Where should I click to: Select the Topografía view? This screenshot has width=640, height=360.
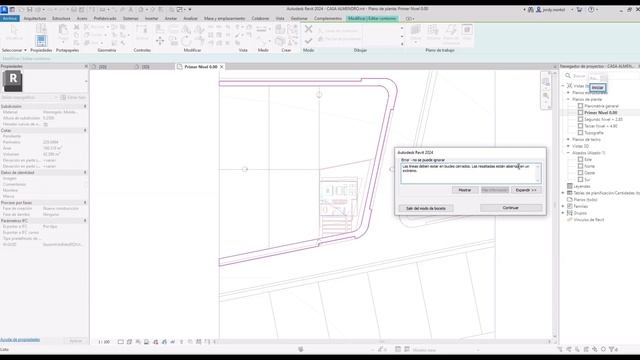coord(593,133)
